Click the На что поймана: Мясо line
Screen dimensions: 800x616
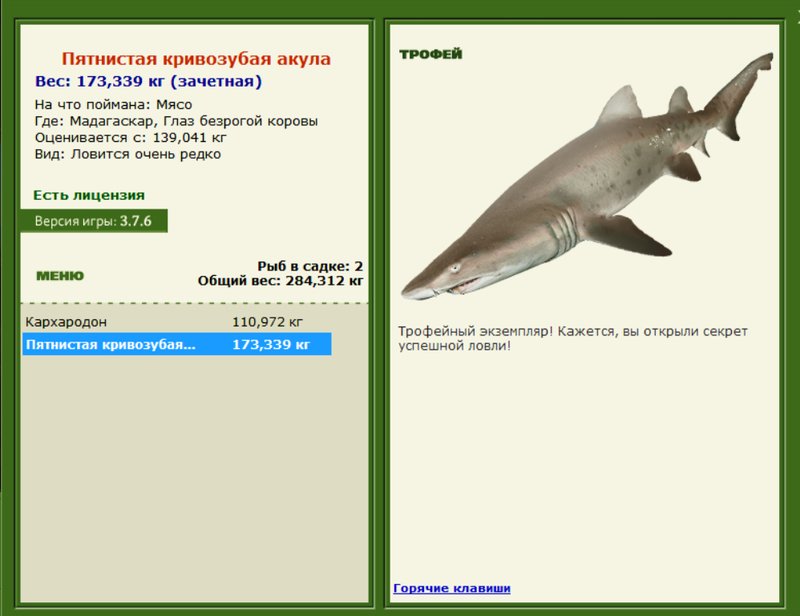[x=113, y=105]
